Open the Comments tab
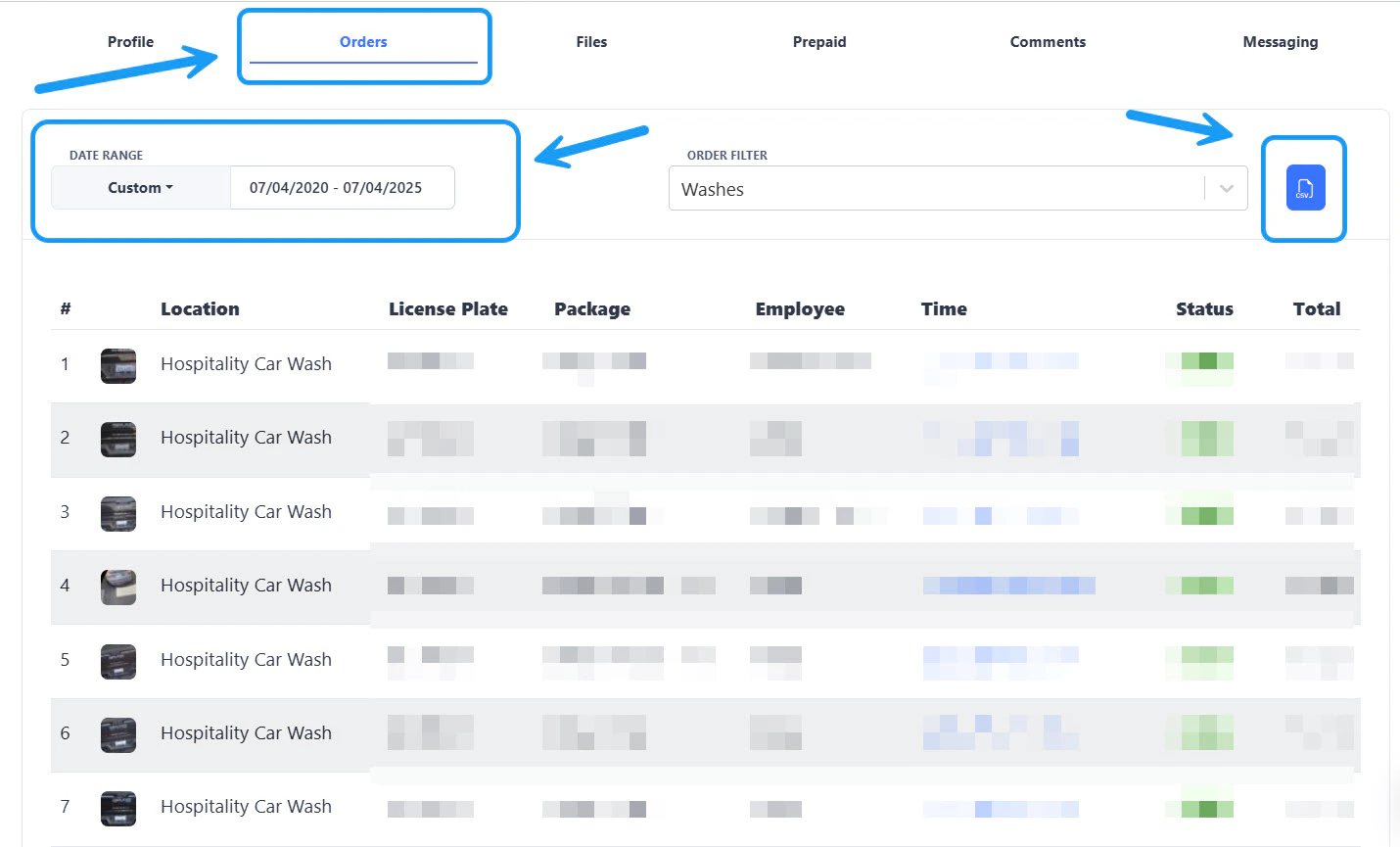 click(x=1048, y=42)
